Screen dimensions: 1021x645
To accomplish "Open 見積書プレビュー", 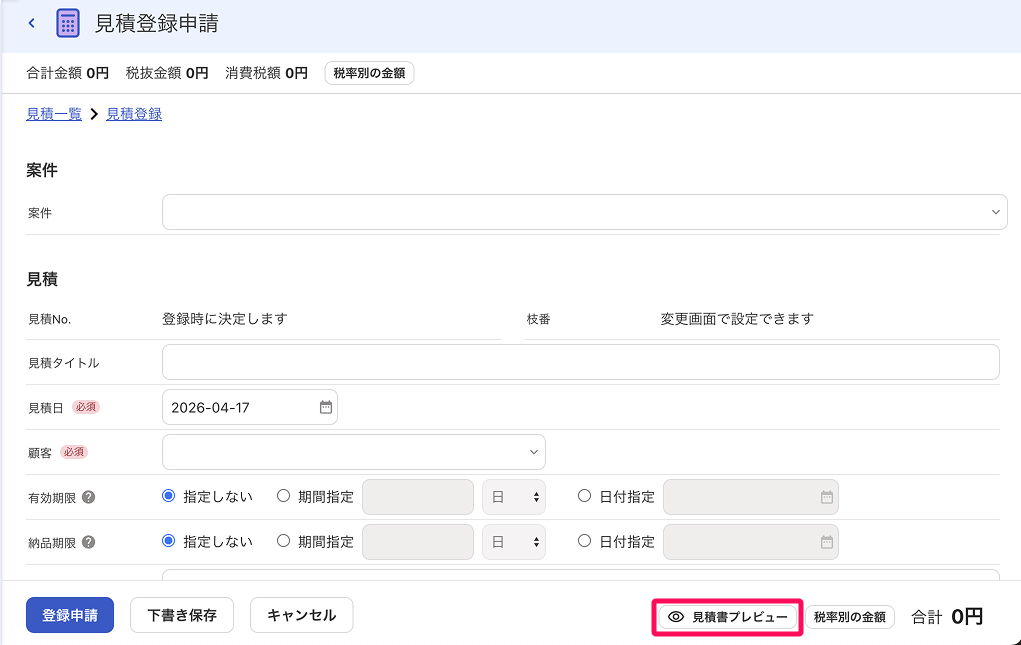I will pyautogui.click(x=727, y=617).
